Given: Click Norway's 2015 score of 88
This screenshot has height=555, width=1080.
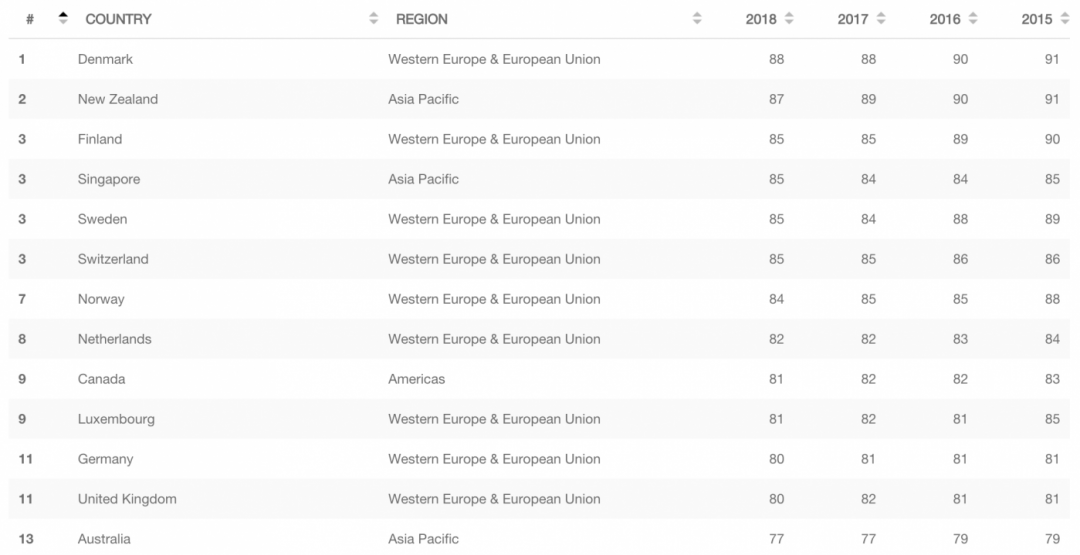Looking at the screenshot, I should click(1052, 299).
